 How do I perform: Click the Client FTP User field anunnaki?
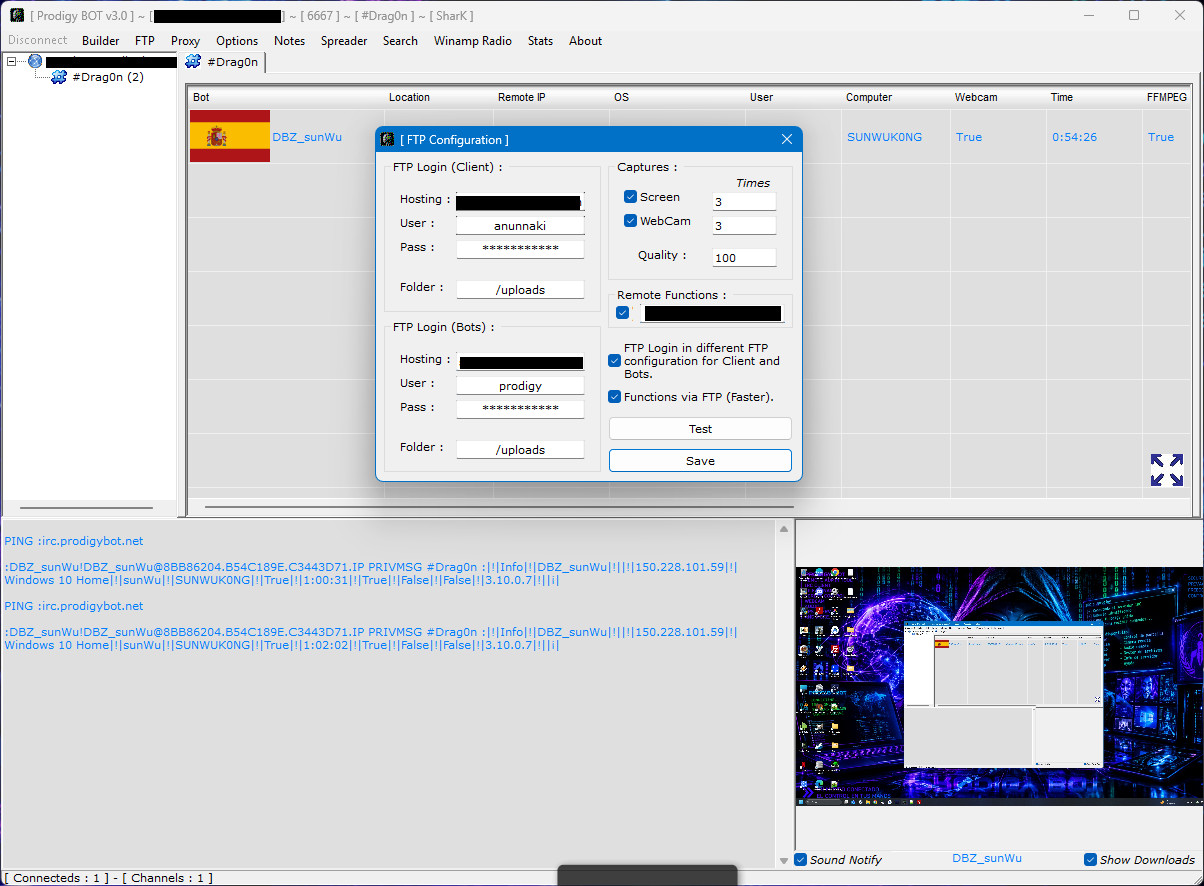coord(520,226)
